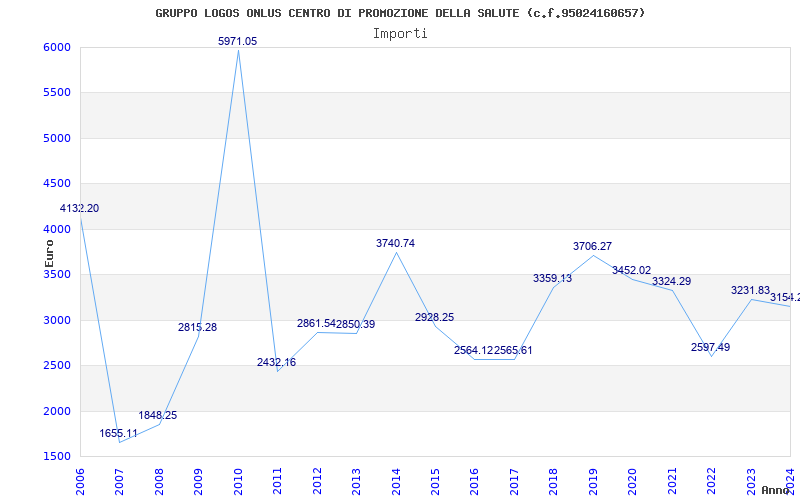Click the 2007 year label
The width and height of the screenshot is (800, 500).
pos(119,482)
